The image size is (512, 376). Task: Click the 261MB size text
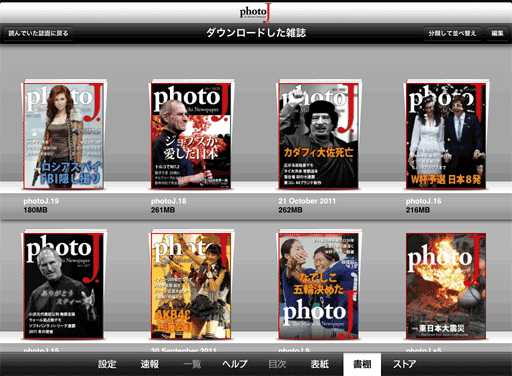click(163, 210)
